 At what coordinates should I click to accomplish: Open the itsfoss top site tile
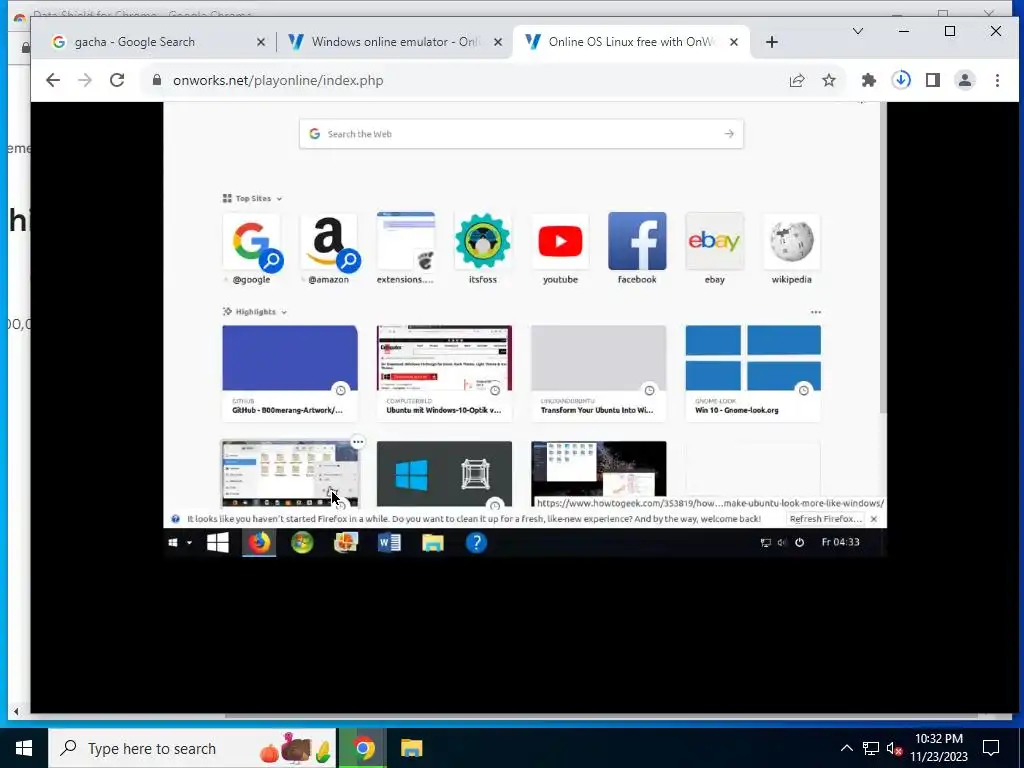[x=483, y=249]
